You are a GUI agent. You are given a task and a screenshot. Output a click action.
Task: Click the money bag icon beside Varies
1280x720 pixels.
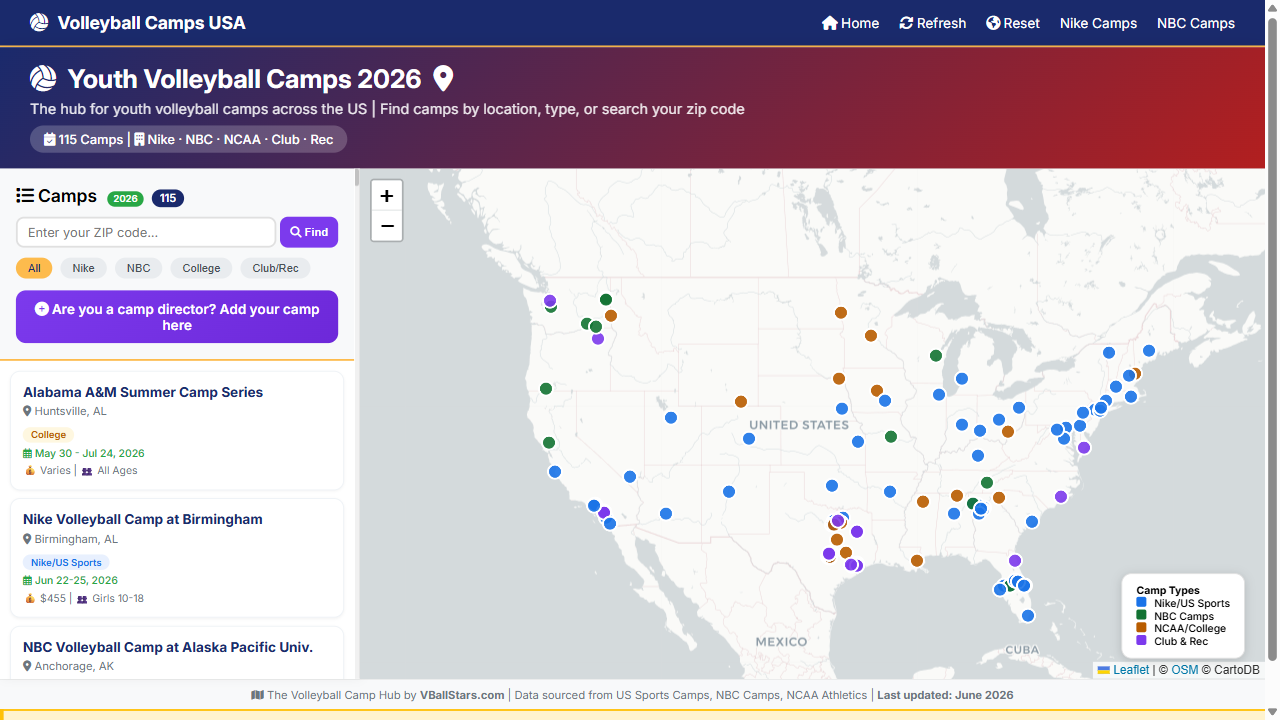coord(30,470)
